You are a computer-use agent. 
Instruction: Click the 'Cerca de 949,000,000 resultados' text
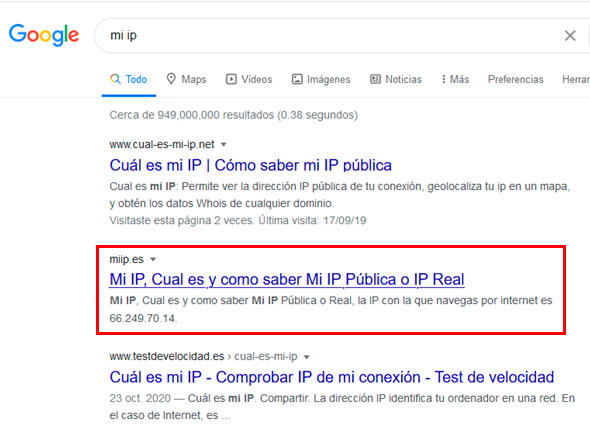(x=233, y=115)
